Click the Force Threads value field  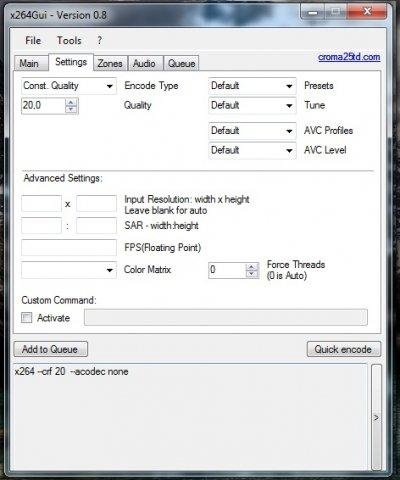click(227, 270)
